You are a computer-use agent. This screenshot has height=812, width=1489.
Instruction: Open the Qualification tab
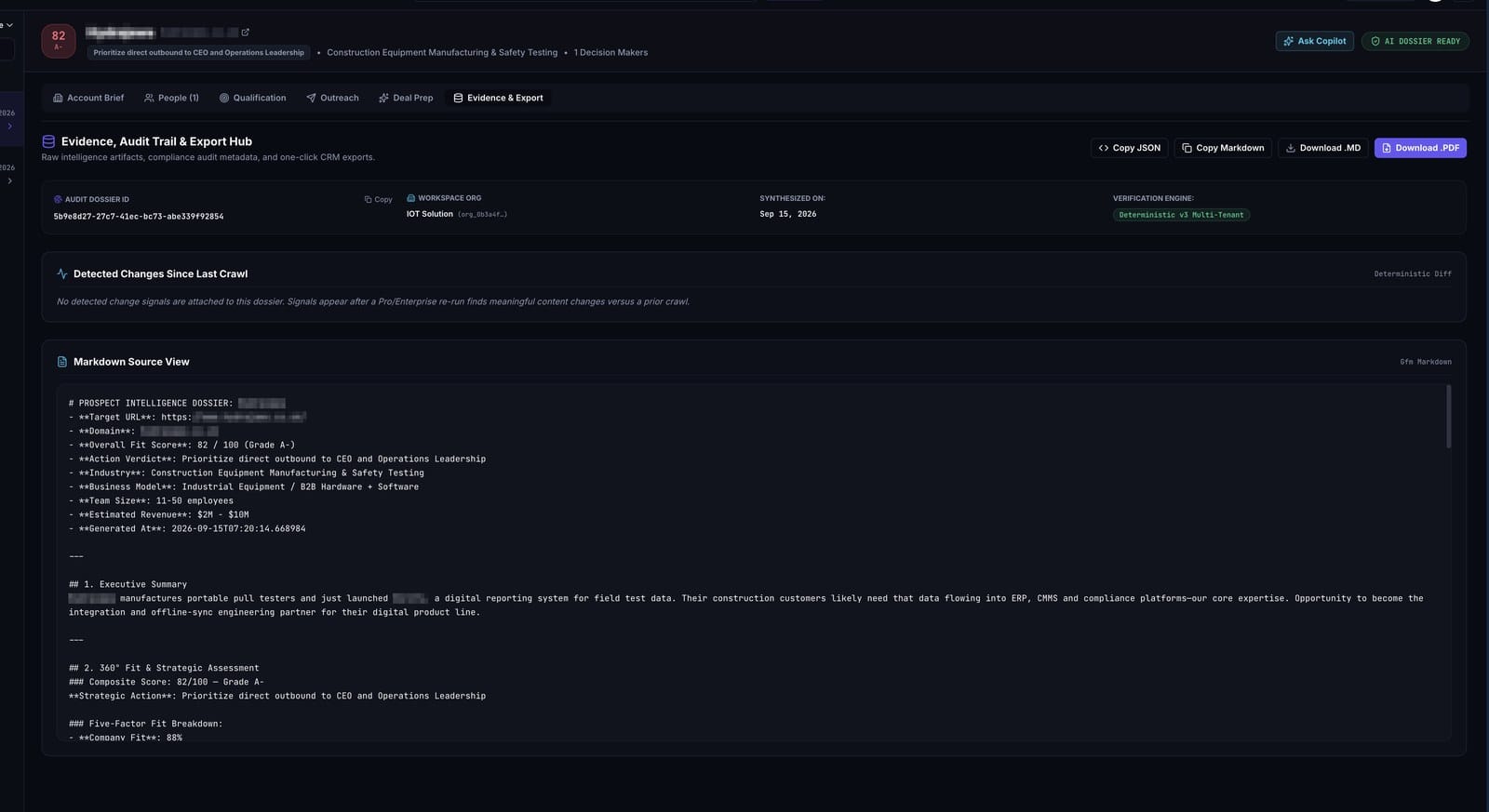pyautogui.click(x=252, y=98)
